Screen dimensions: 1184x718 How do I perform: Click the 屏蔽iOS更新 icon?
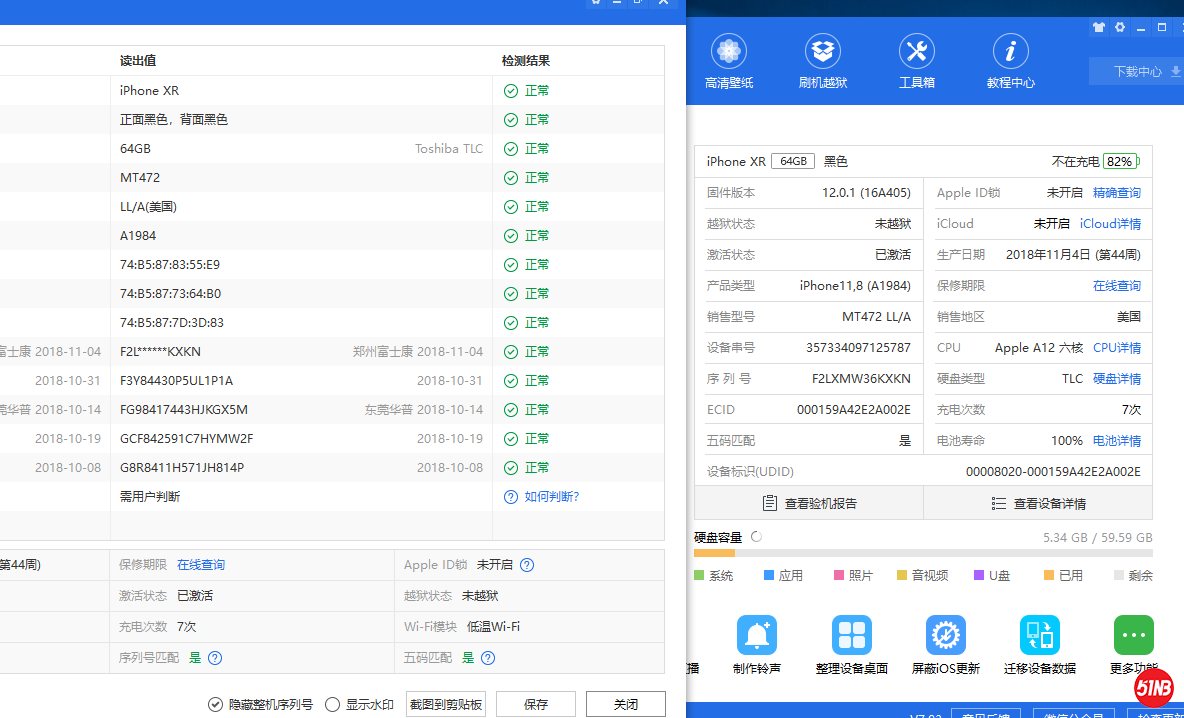[x=945, y=636]
